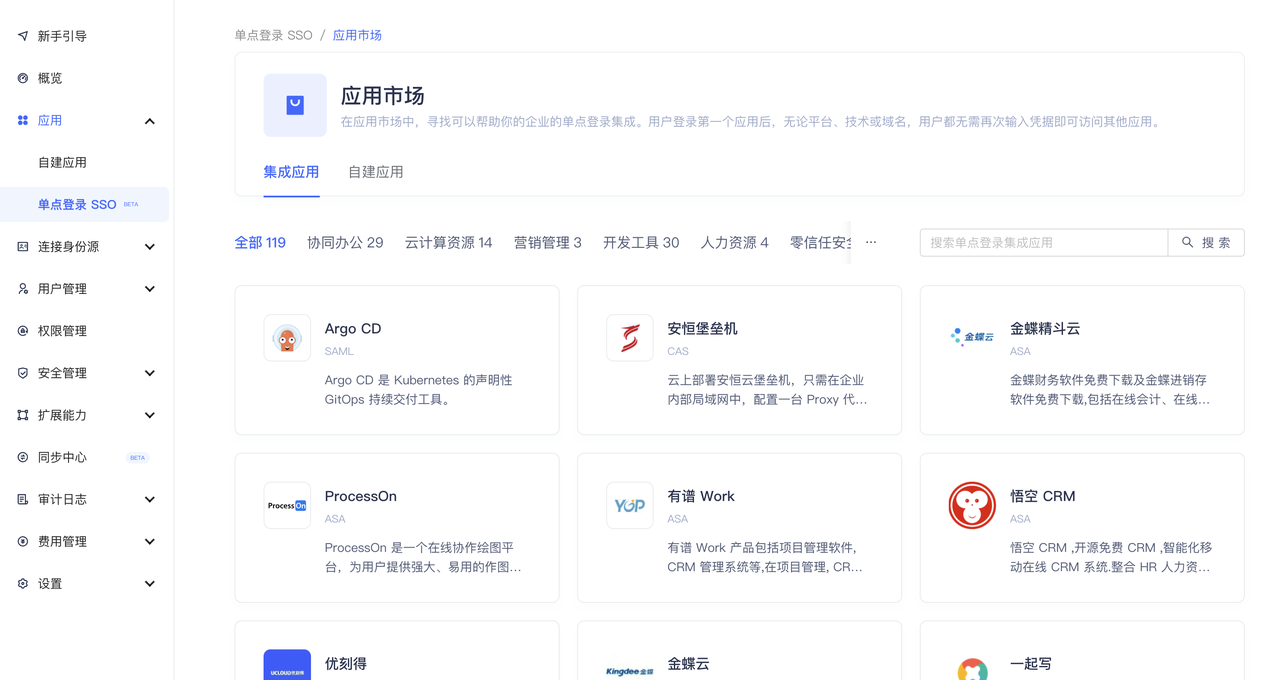
Task: Filter by the 开发工具 30 category
Action: 640,241
